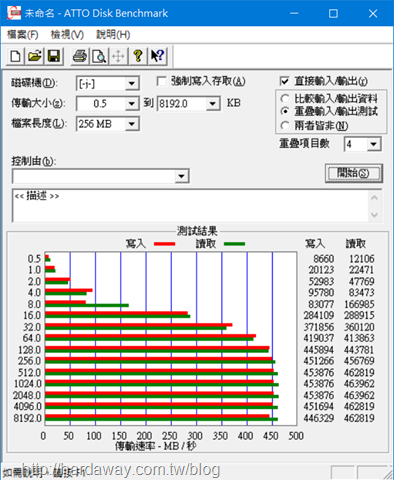This screenshot has height=480, width=394.
Task: Click the 開始(S) start button
Action: click(x=354, y=173)
